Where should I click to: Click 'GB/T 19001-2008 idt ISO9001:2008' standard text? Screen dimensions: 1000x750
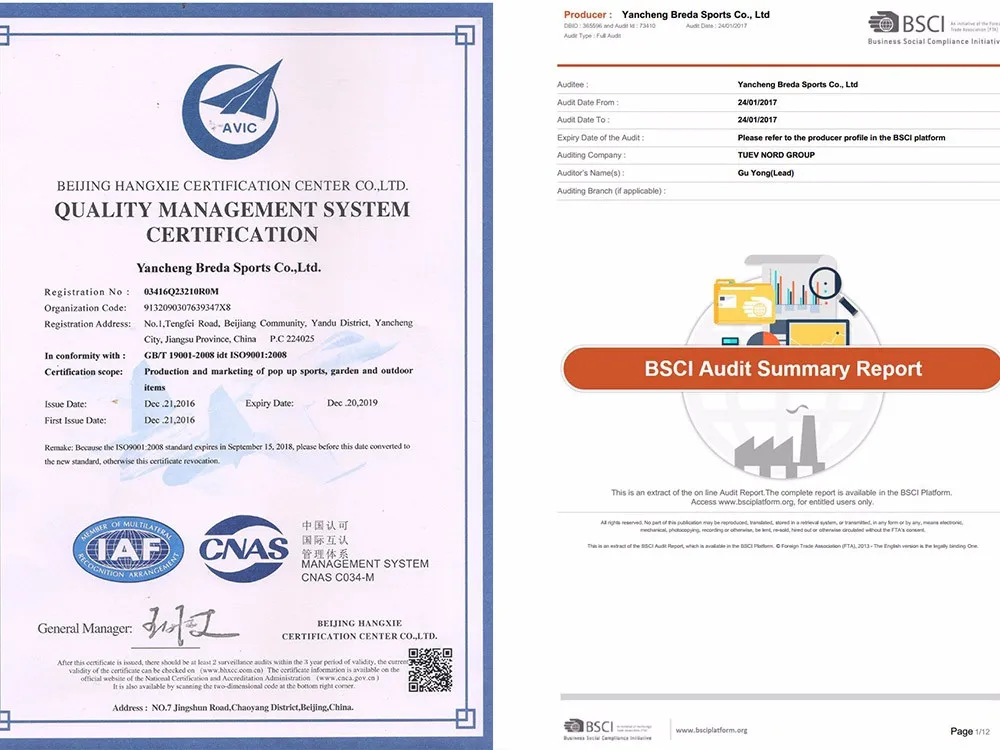(215, 355)
